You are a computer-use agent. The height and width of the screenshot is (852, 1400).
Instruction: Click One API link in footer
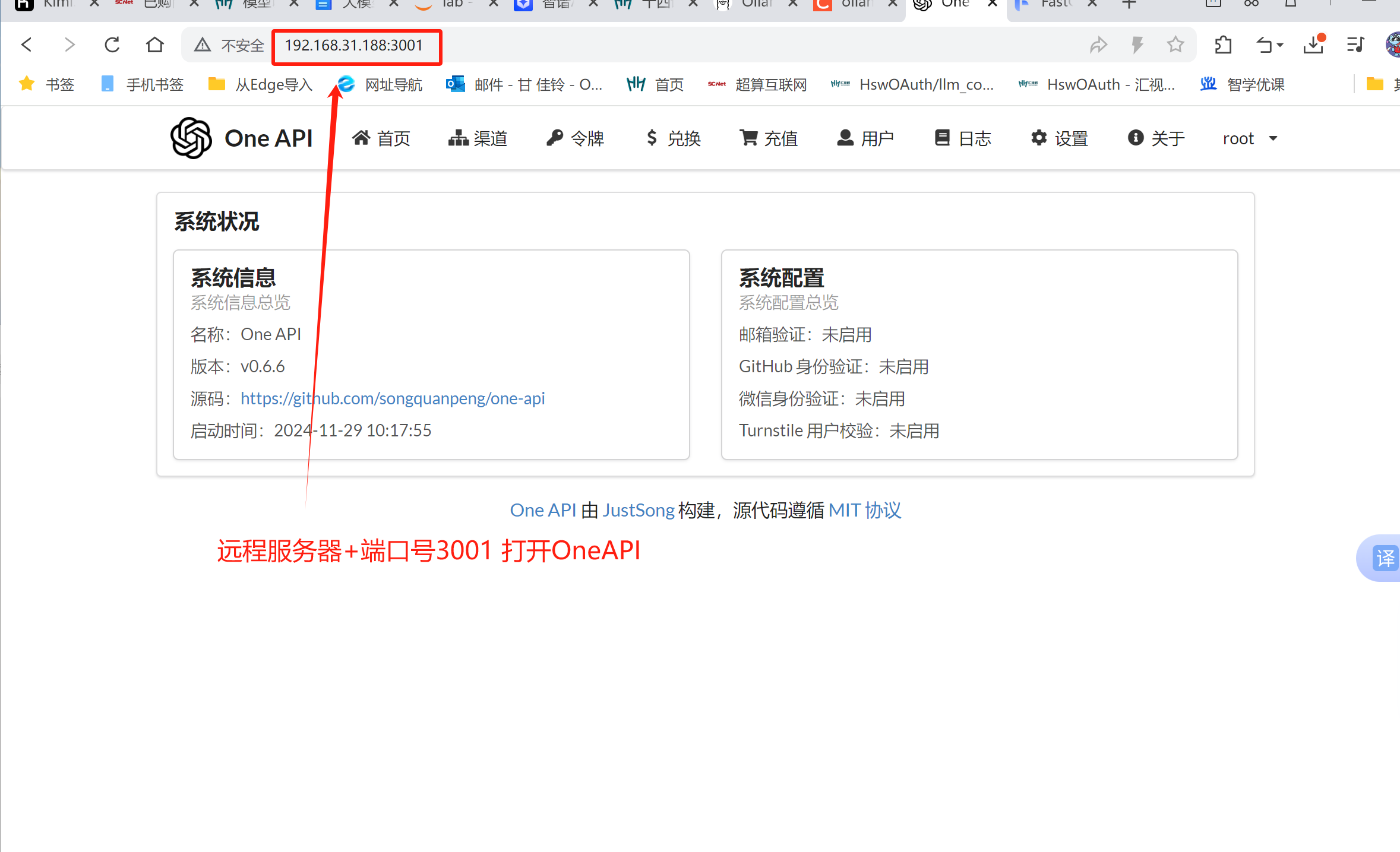pyautogui.click(x=543, y=510)
